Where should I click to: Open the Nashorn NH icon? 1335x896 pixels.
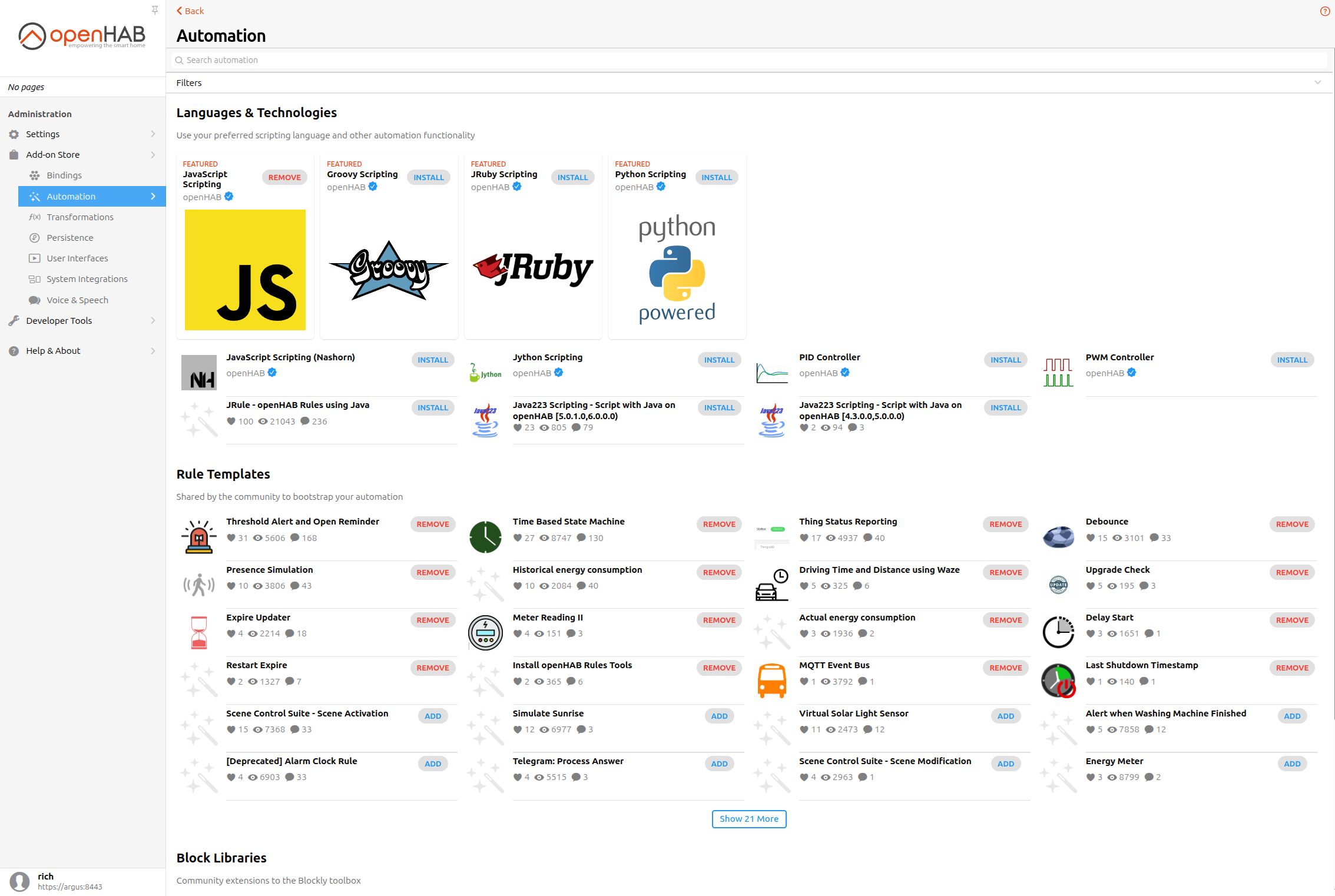(199, 373)
